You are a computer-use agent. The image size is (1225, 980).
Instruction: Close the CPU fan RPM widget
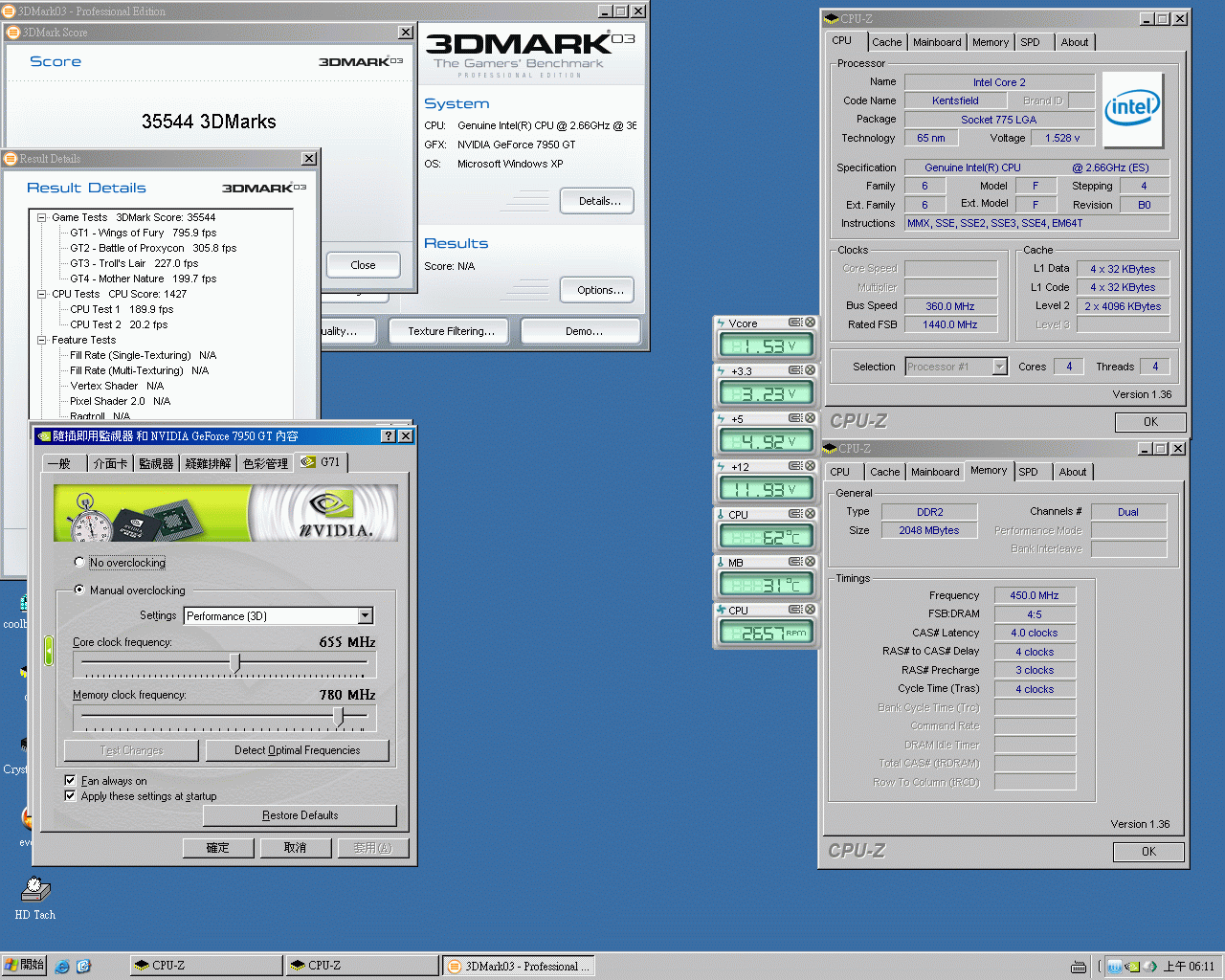point(810,610)
